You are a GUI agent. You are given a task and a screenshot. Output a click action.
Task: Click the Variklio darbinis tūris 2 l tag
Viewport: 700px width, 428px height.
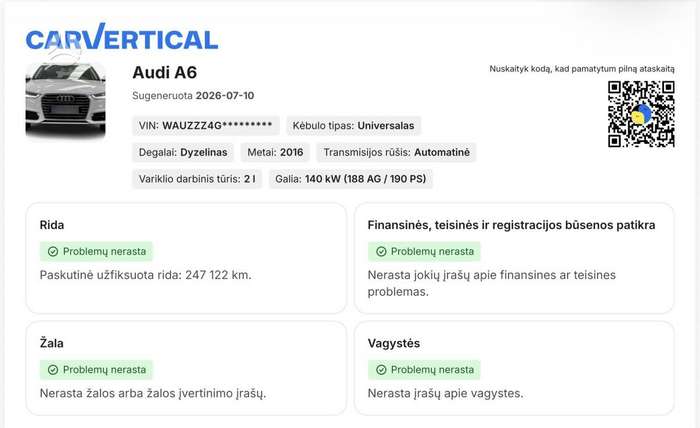197,179
